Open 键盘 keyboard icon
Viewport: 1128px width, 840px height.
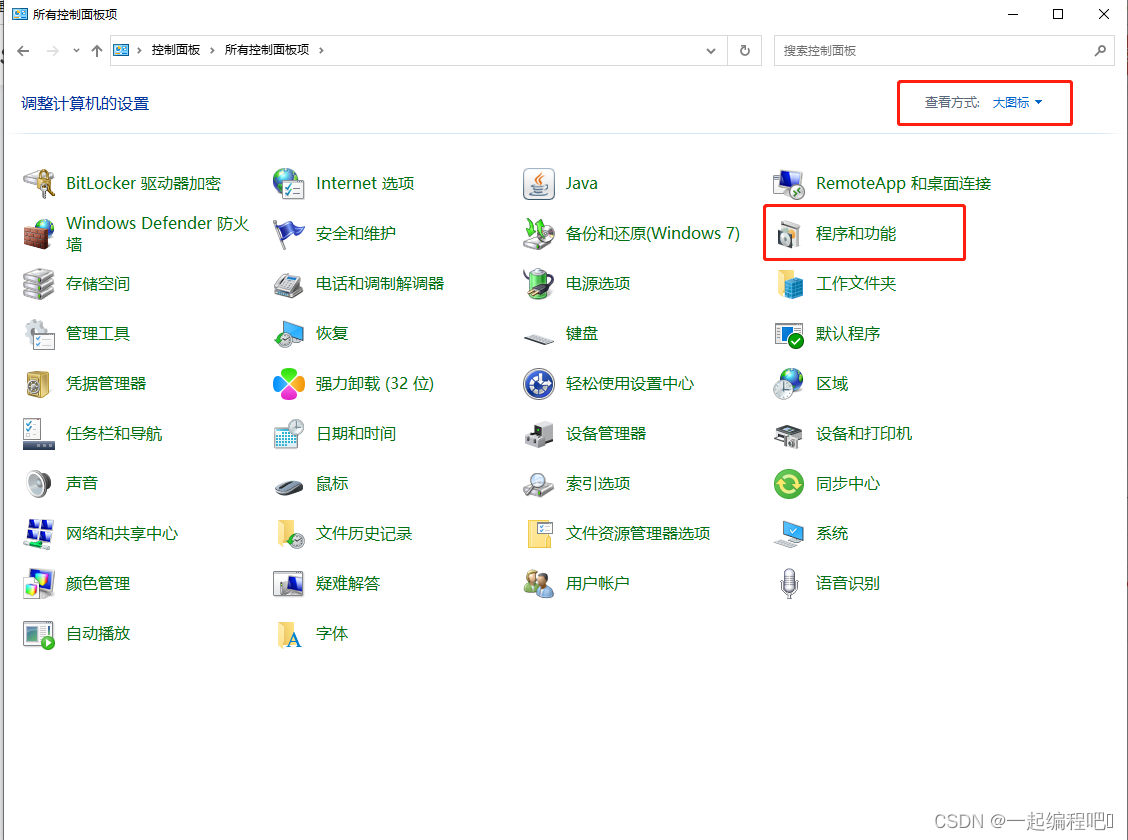coord(539,337)
